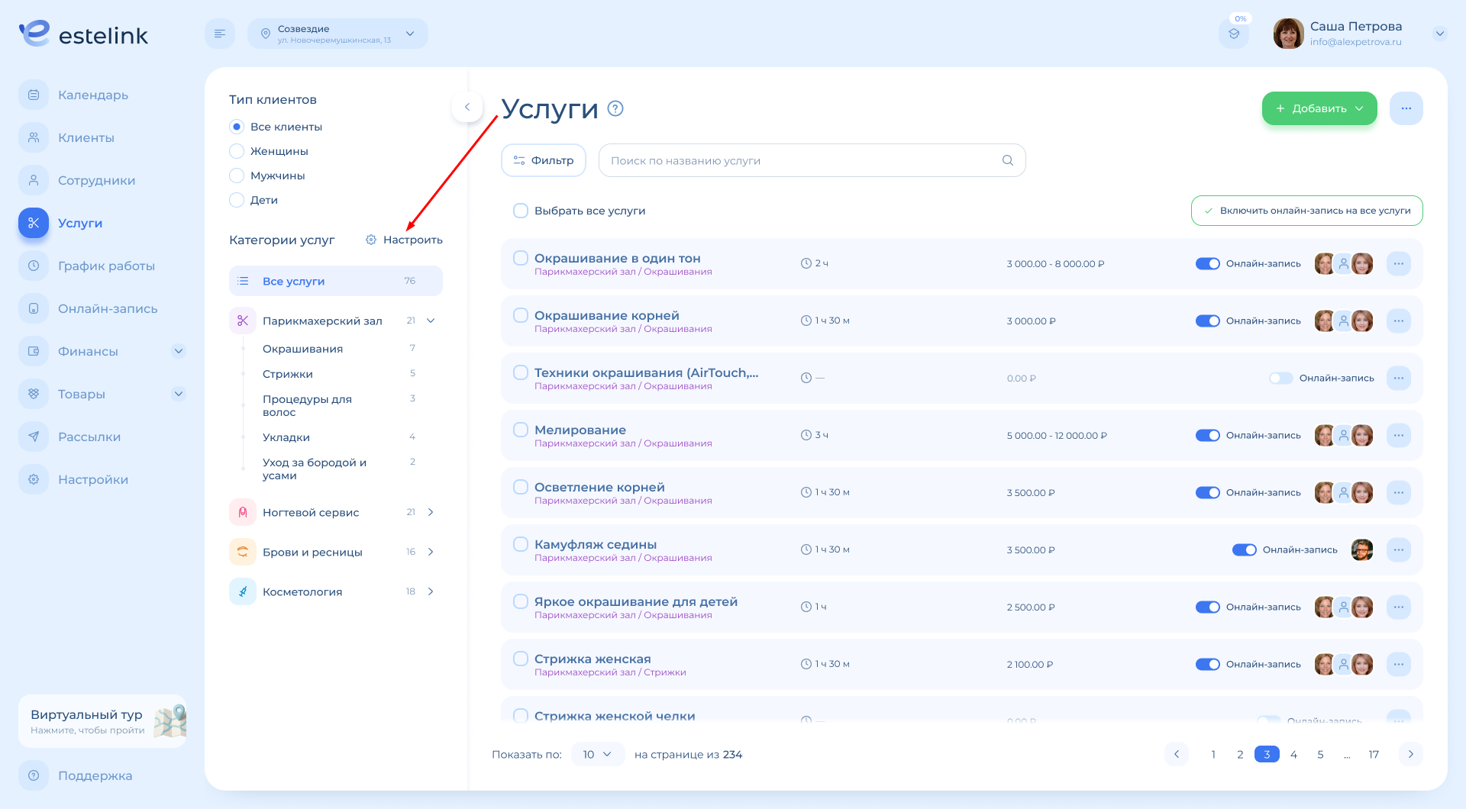Open the hamburger menu icon in header
Viewport: 1466px width, 812px height.
tap(220, 34)
